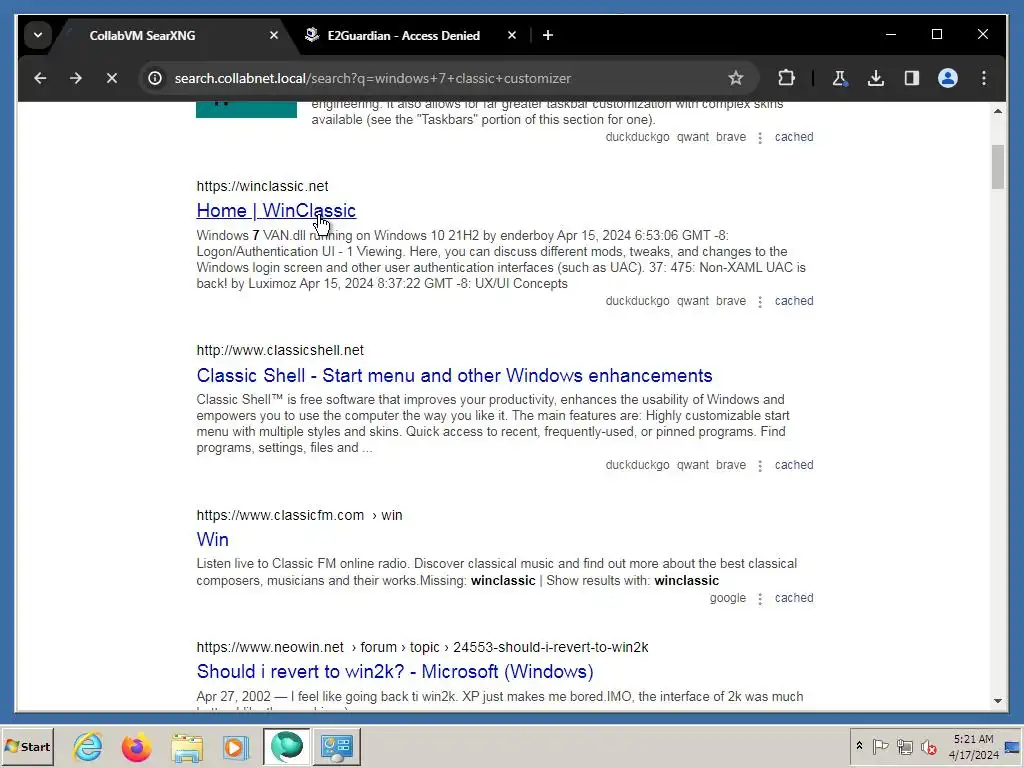Open cached link for classicfm Win result
The height and width of the screenshot is (768, 1024).
pyautogui.click(x=794, y=598)
